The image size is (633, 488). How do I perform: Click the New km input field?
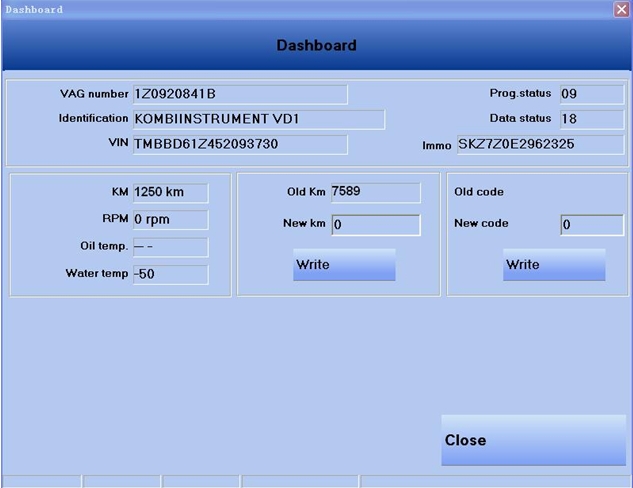coord(375,225)
